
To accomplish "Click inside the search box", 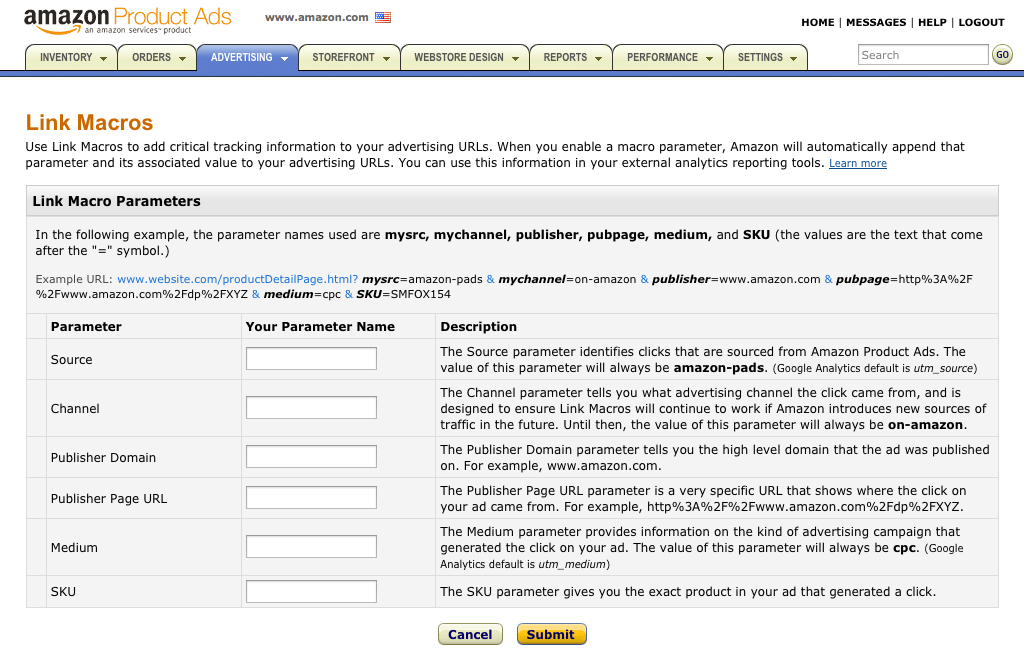I will 921,54.
